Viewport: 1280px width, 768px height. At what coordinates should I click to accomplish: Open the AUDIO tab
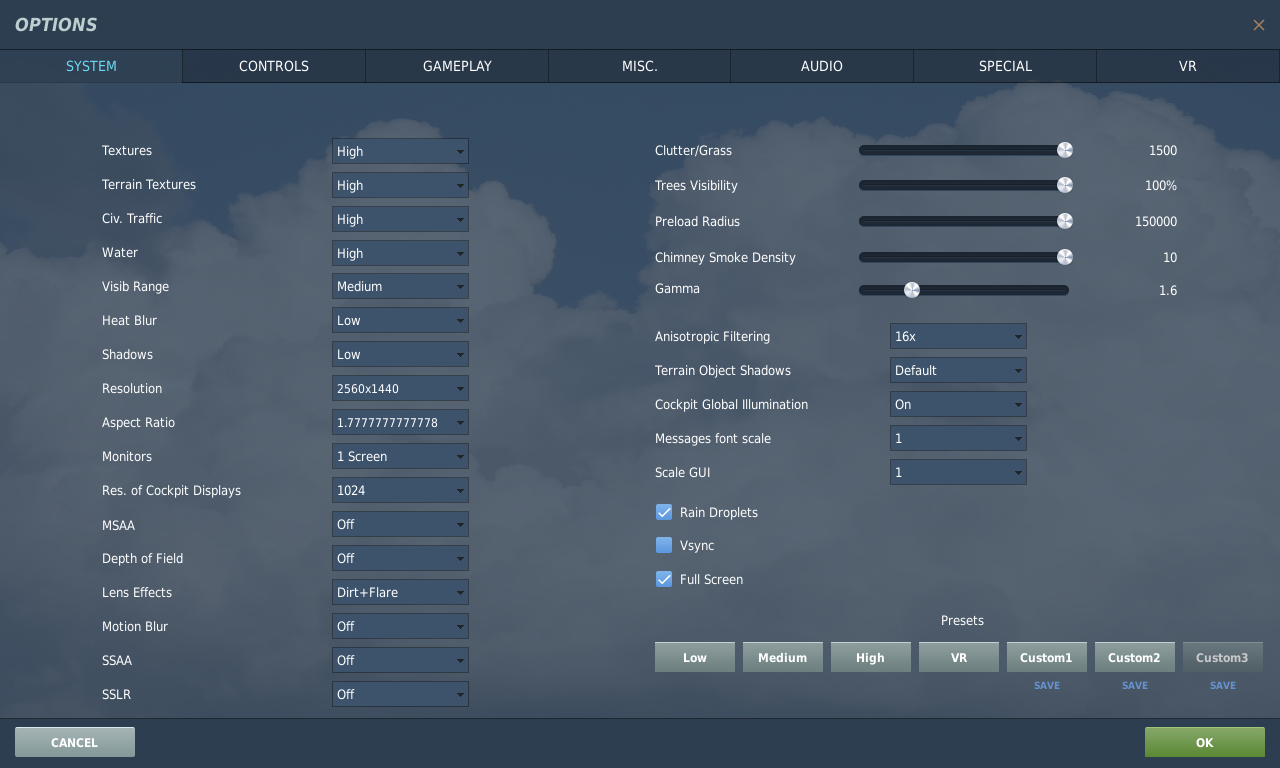(x=822, y=66)
